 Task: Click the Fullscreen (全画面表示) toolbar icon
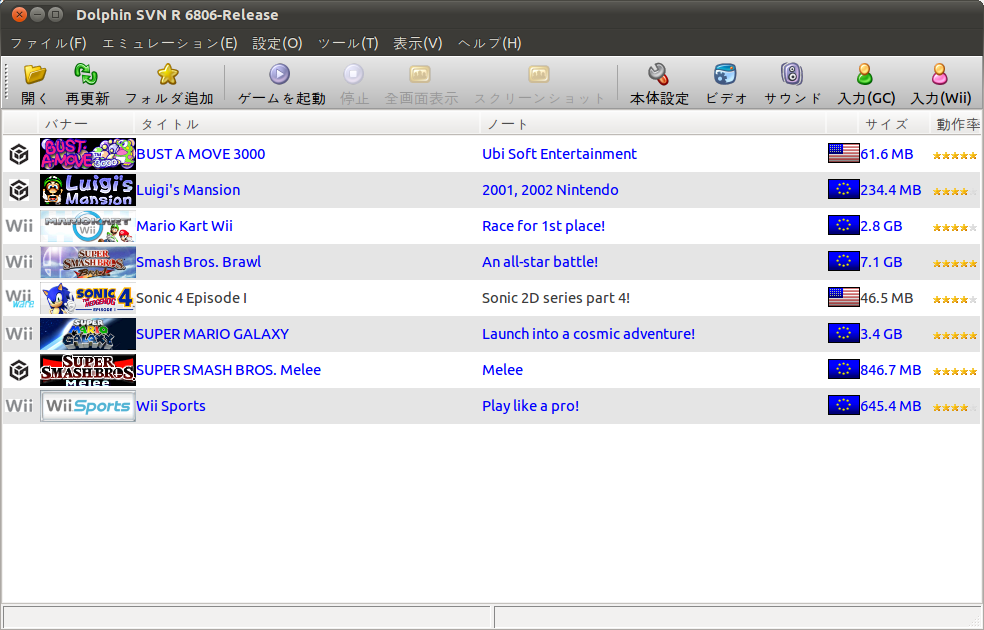pyautogui.click(x=420, y=75)
